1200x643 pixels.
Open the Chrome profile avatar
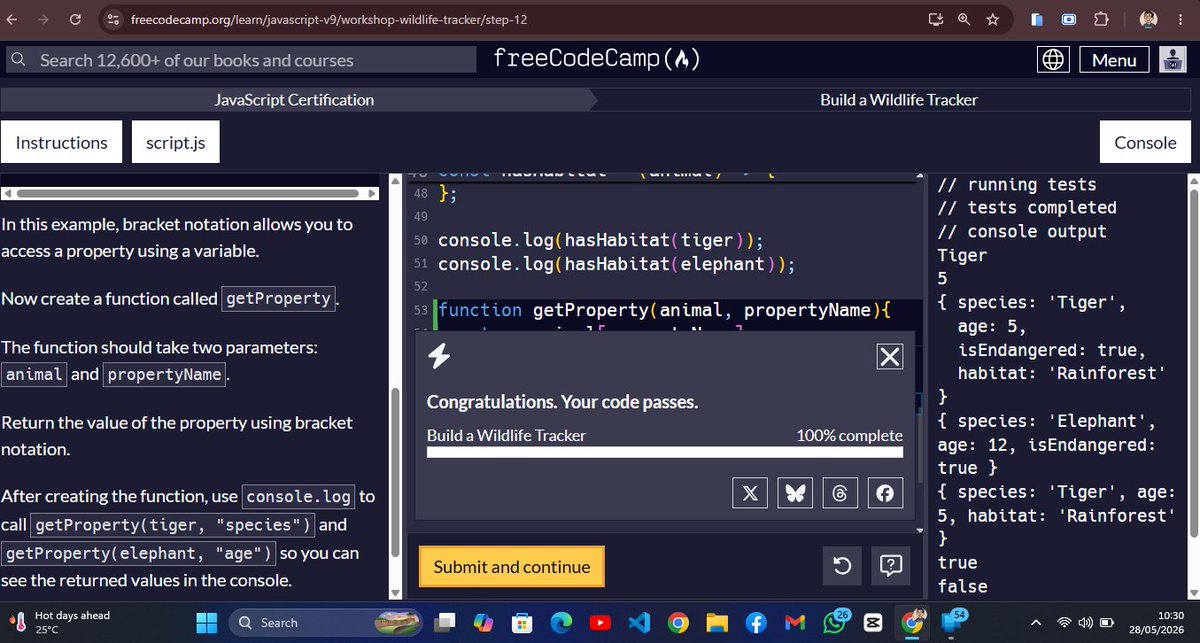click(1148, 19)
